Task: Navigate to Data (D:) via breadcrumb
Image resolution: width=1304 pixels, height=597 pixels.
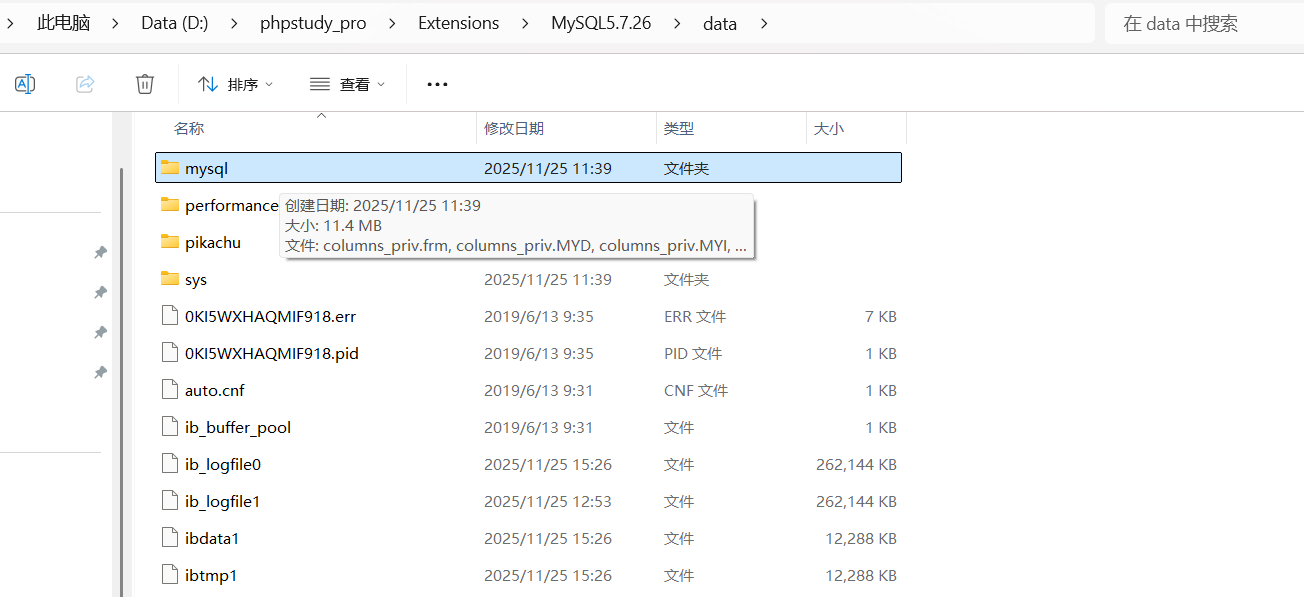Action: (174, 22)
